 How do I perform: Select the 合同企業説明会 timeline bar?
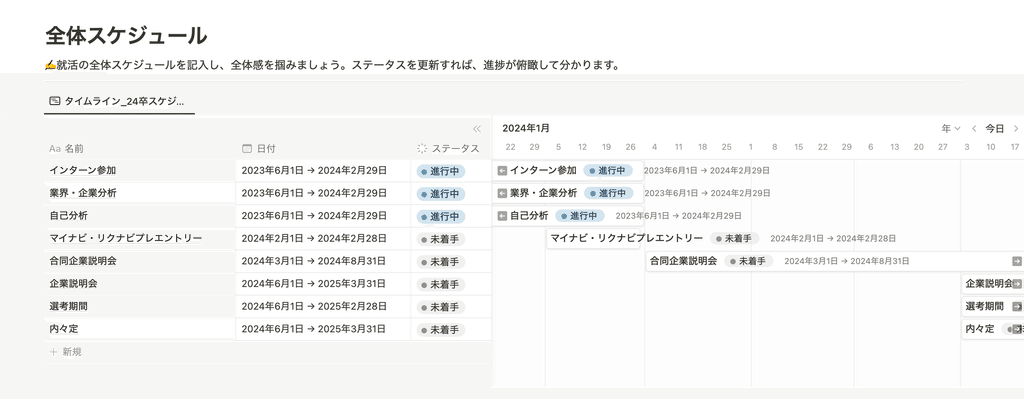tap(835, 261)
